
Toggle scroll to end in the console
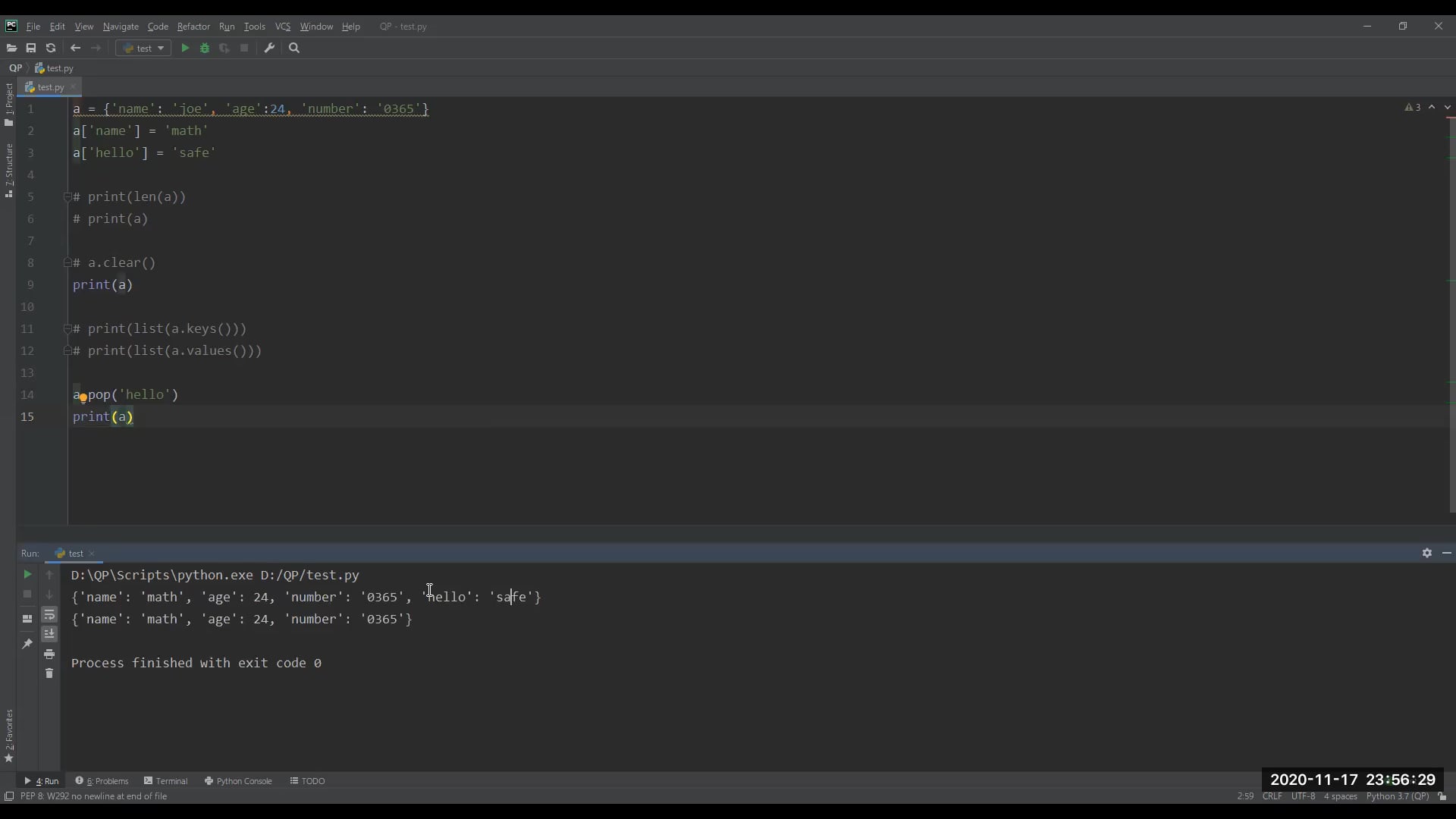[x=49, y=634]
